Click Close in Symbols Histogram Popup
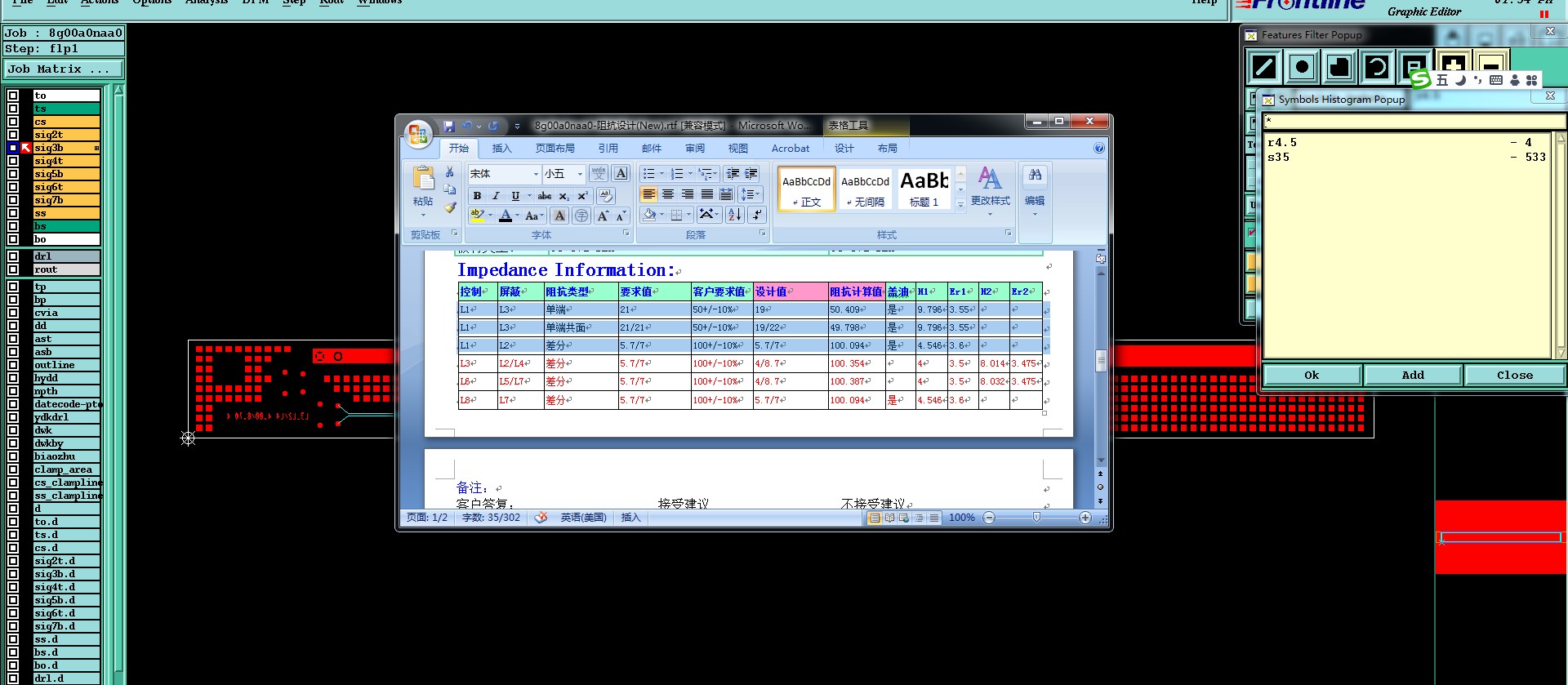1568x685 pixels. [1514, 376]
